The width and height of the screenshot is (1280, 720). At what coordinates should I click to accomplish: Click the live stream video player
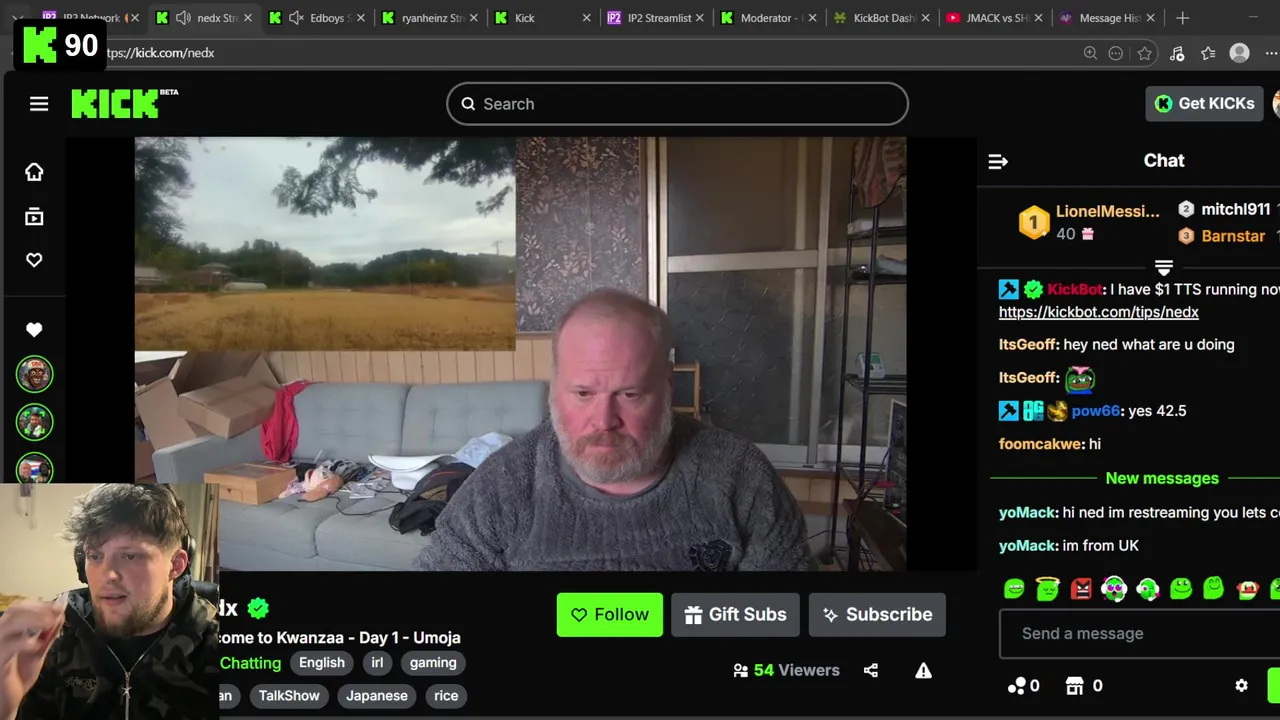[x=520, y=354]
